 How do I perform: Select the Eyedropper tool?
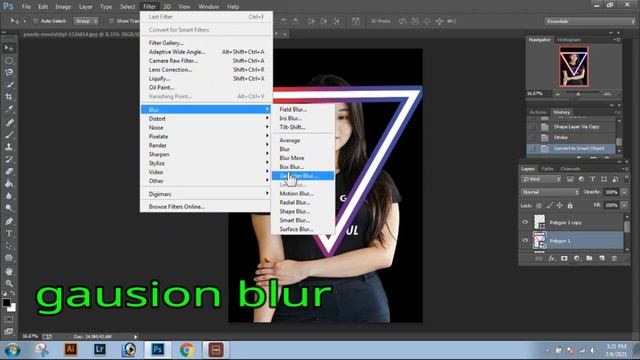tap(9, 109)
